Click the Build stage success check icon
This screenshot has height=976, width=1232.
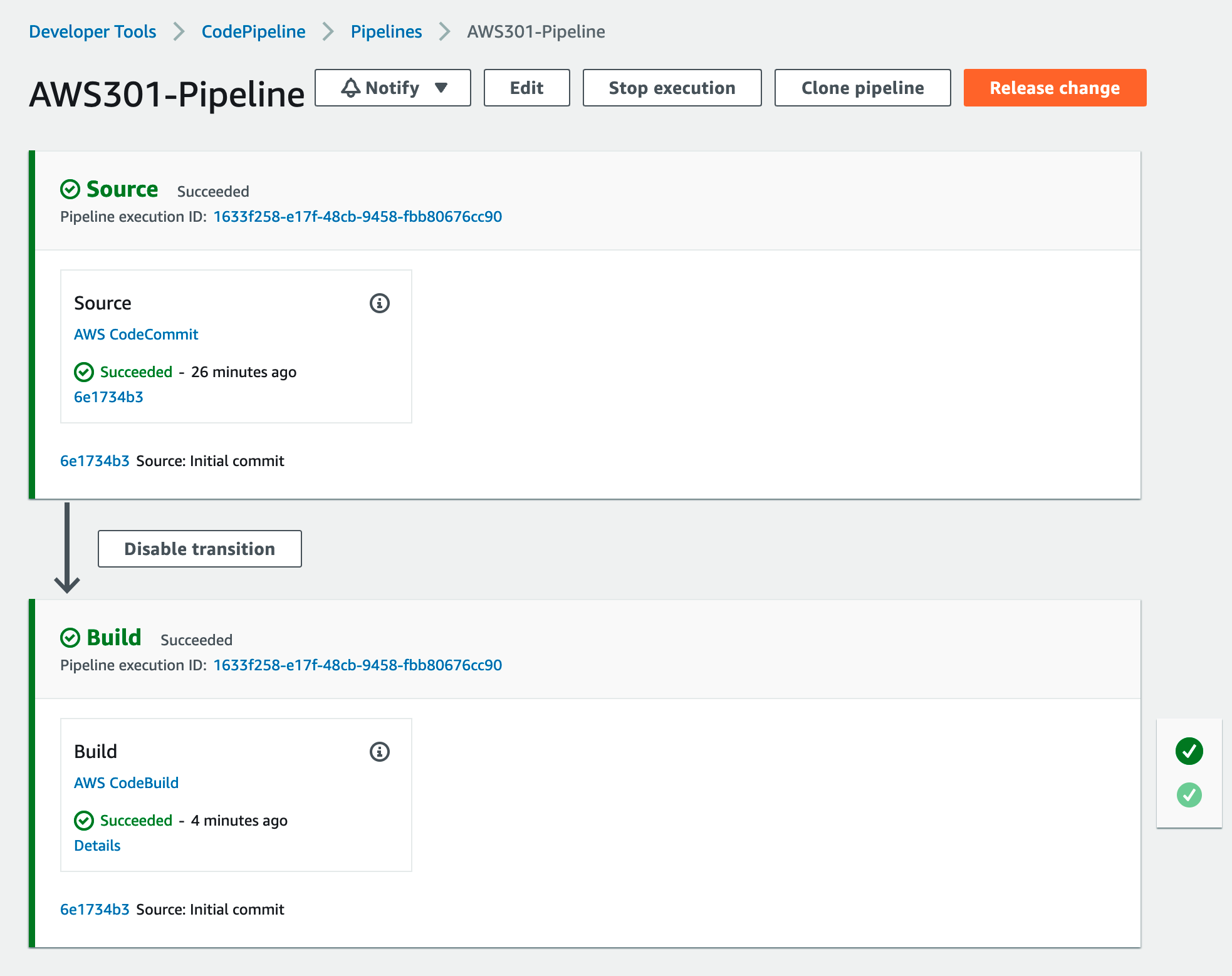[70, 638]
